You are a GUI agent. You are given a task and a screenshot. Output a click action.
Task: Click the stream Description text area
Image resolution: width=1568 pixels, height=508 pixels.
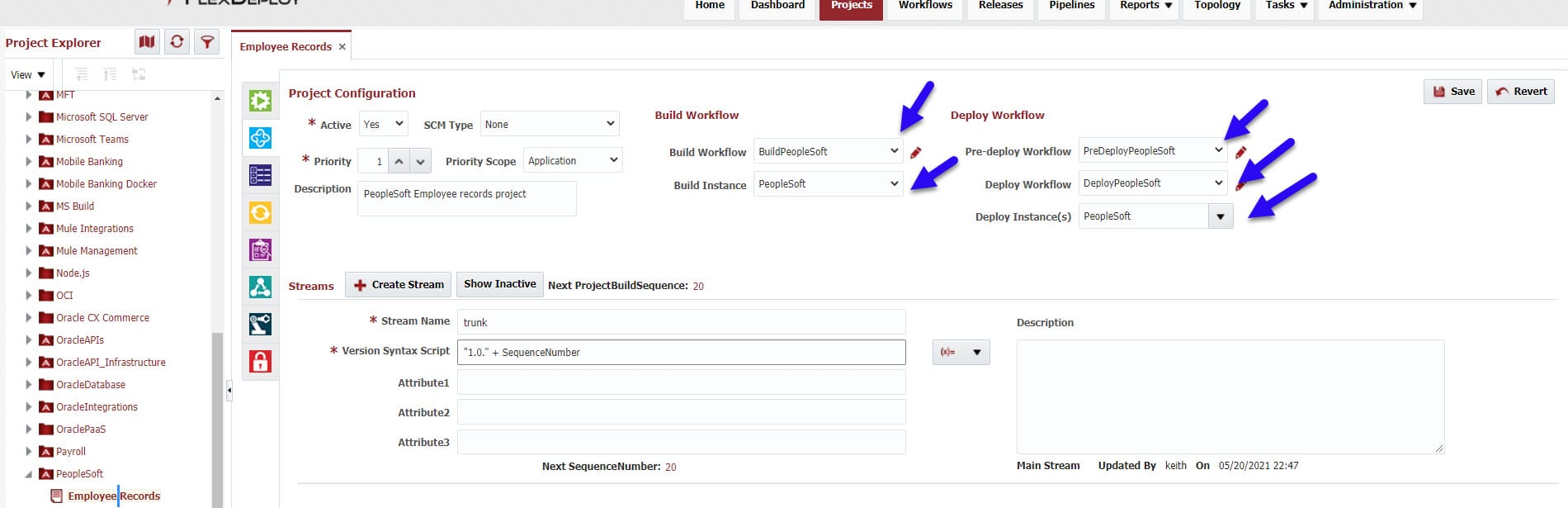pos(1230,396)
